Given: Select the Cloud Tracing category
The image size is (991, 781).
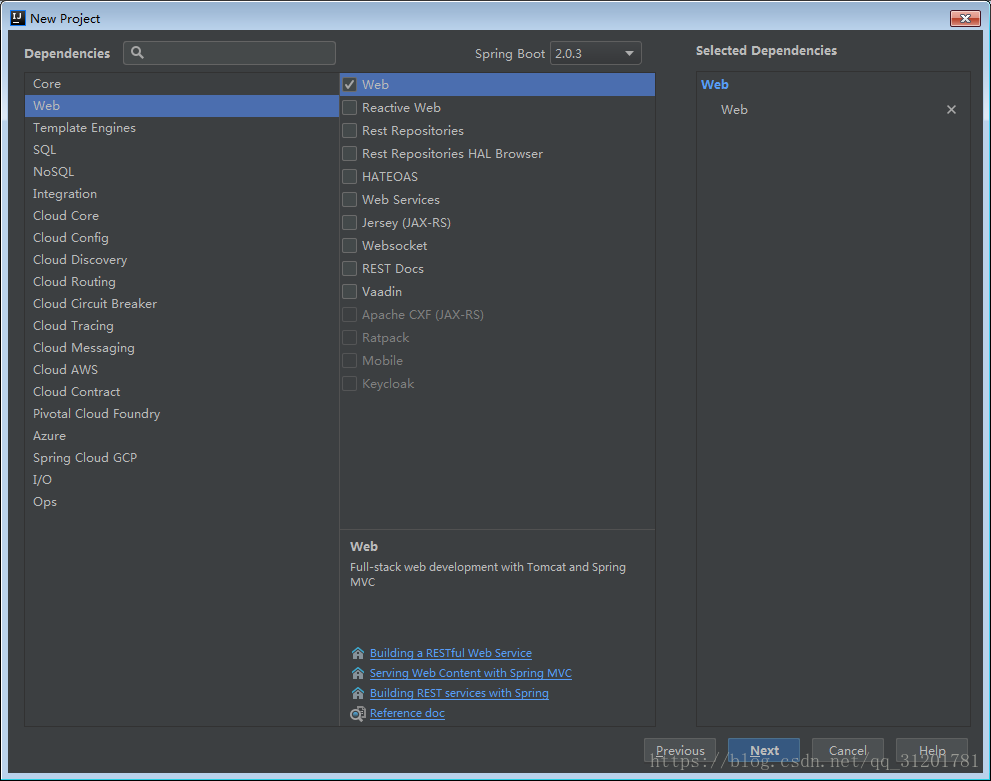Looking at the screenshot, I should 181,325.
